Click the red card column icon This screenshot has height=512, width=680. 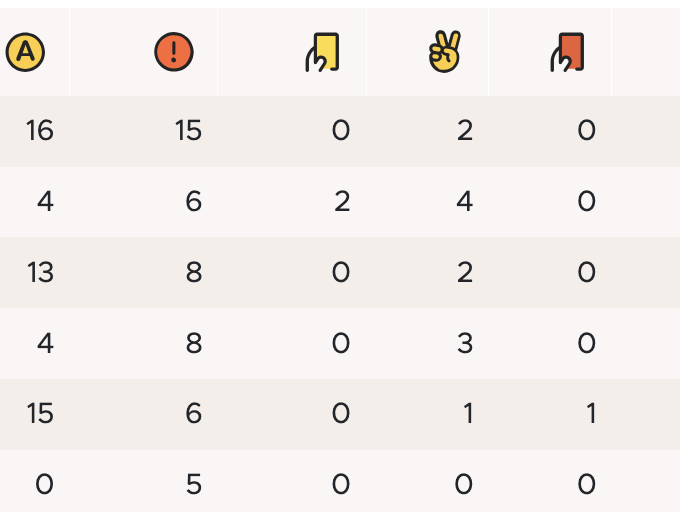pos(567,52)
